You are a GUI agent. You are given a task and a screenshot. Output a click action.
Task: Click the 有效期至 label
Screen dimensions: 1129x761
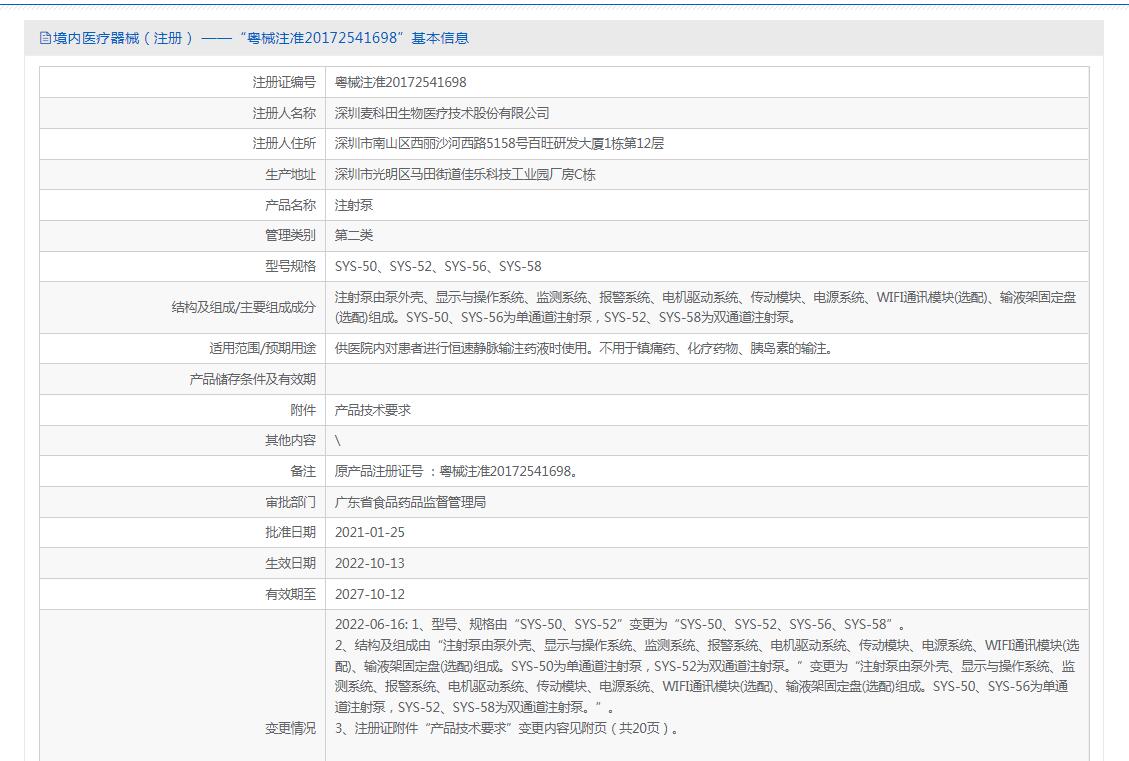(x=290, y=595)
